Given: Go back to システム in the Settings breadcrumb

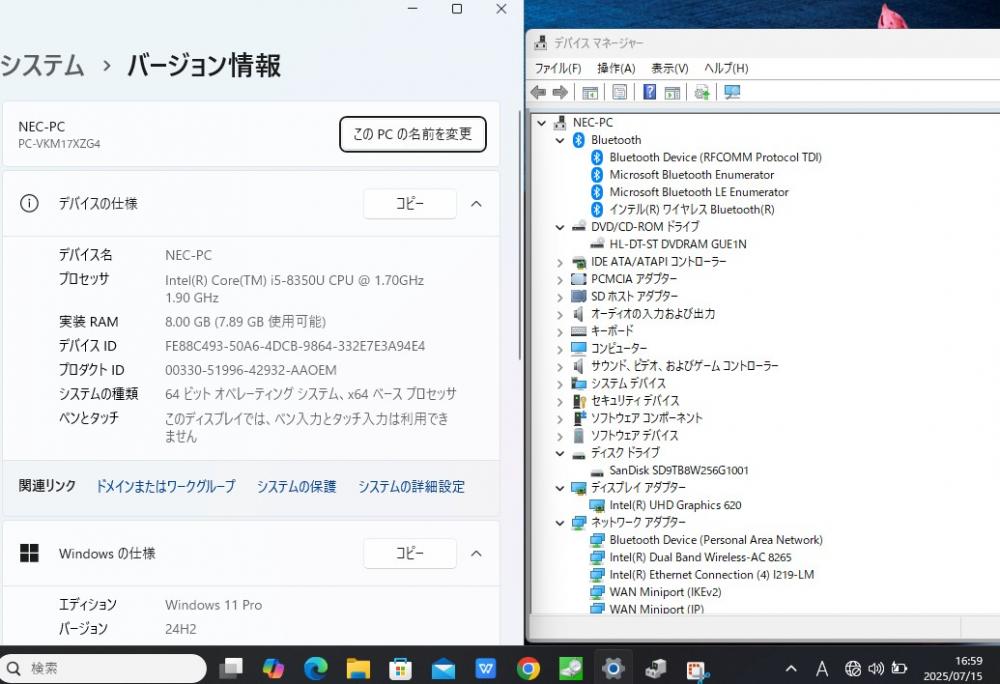Looking at the screenshot, I should pyautogui.click(x=42, y=66).
